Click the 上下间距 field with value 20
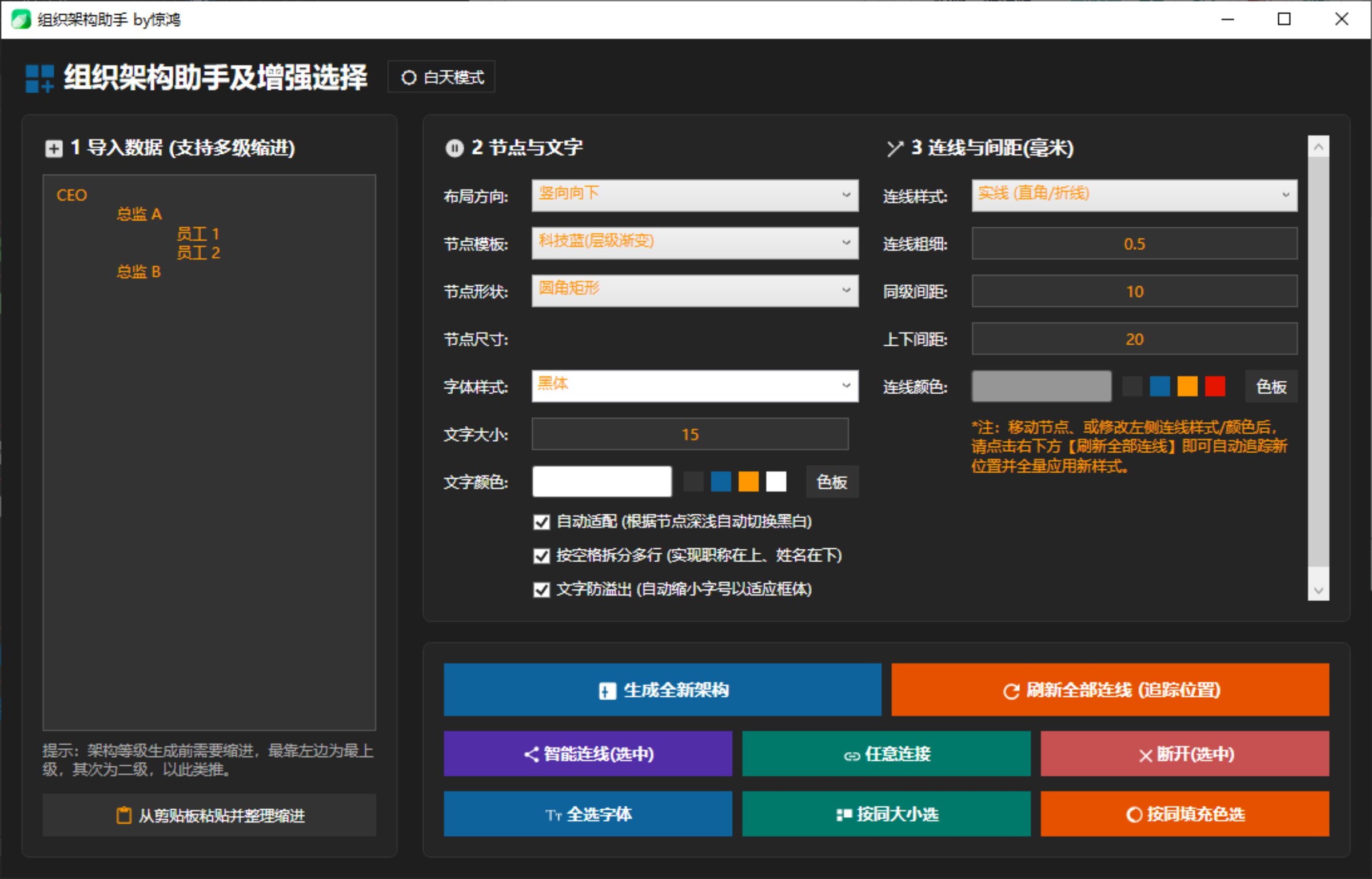The height and width of the screenshot is (879, 1372). coord(1134,338)
